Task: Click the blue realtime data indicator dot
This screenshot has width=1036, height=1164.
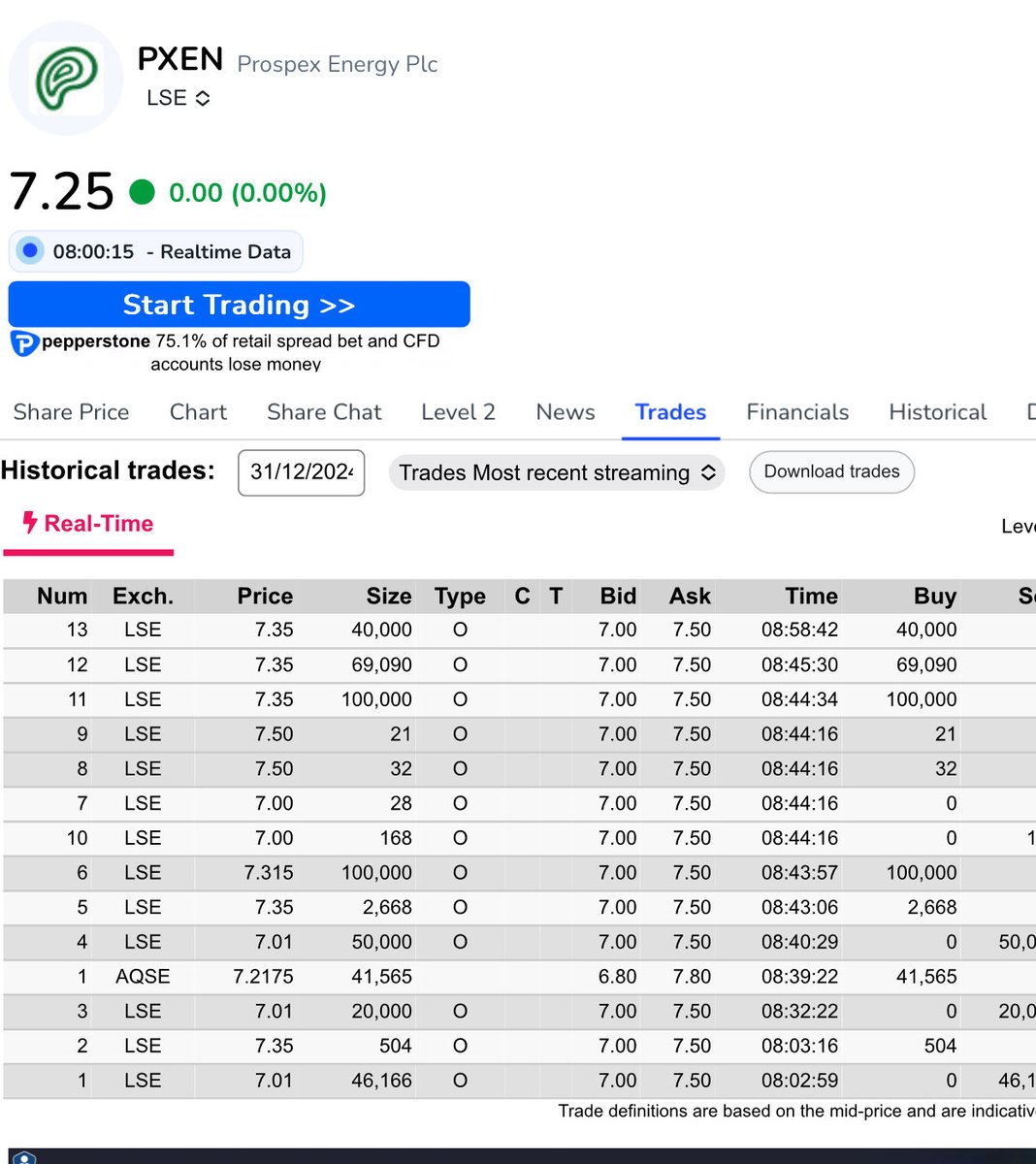Action: tap(30, 251)
